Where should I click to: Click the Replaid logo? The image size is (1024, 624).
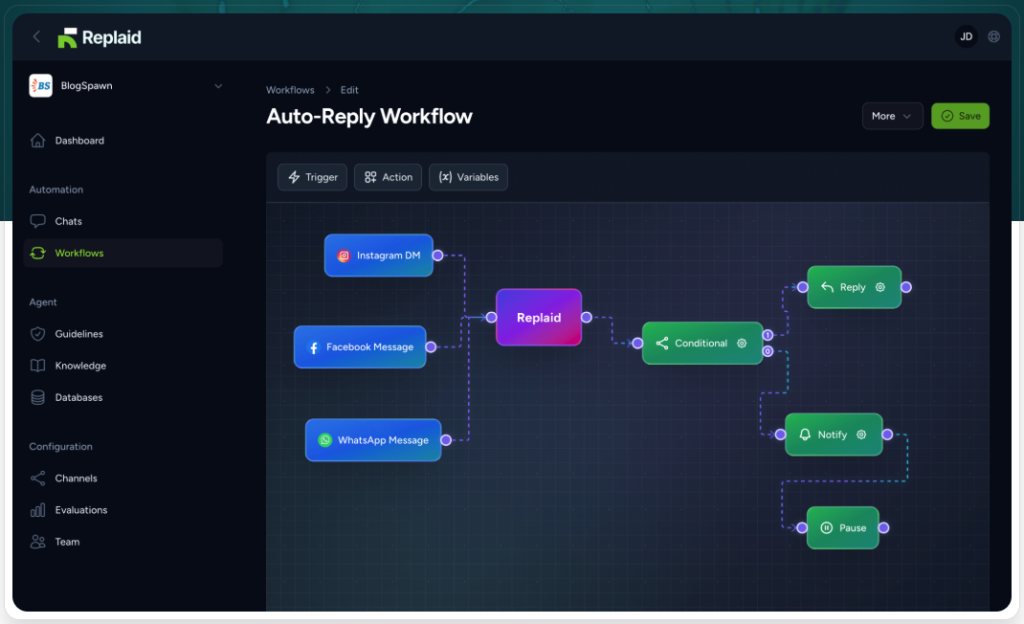(100, 38)
